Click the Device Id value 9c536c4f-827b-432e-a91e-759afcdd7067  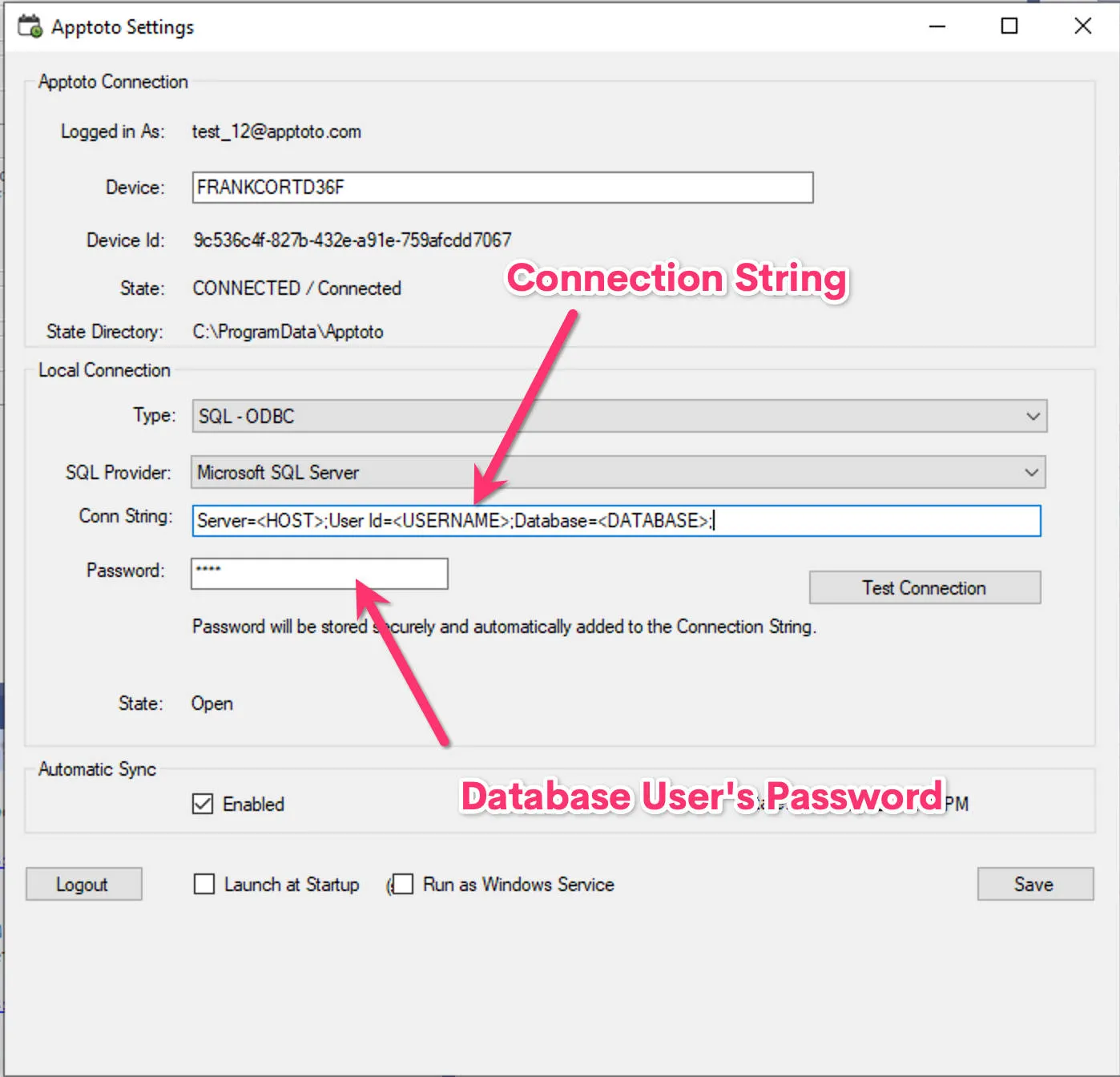click(353, 240)
